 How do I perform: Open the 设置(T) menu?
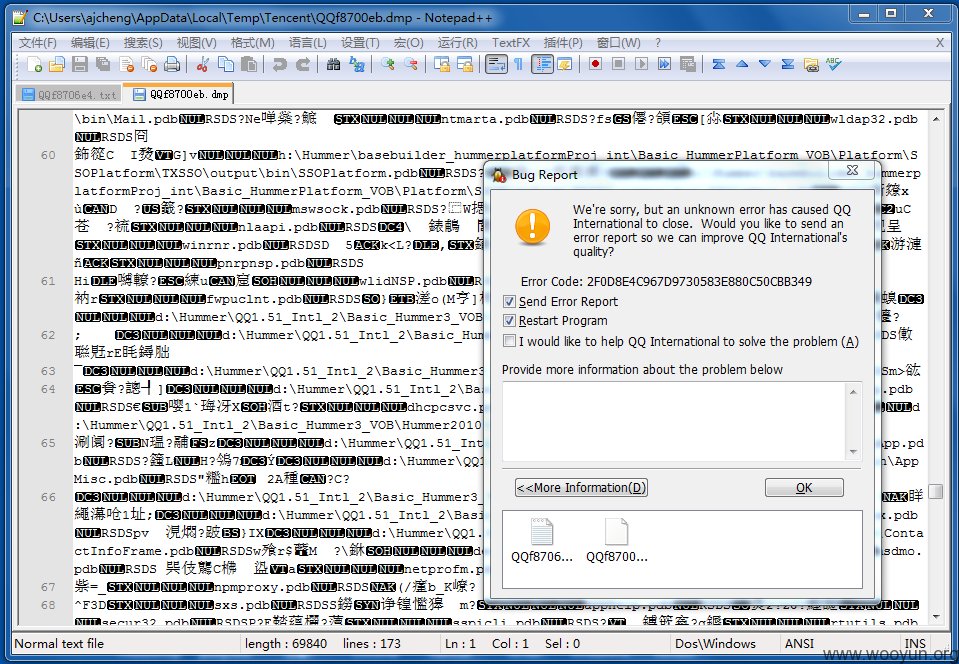(360, 43)
